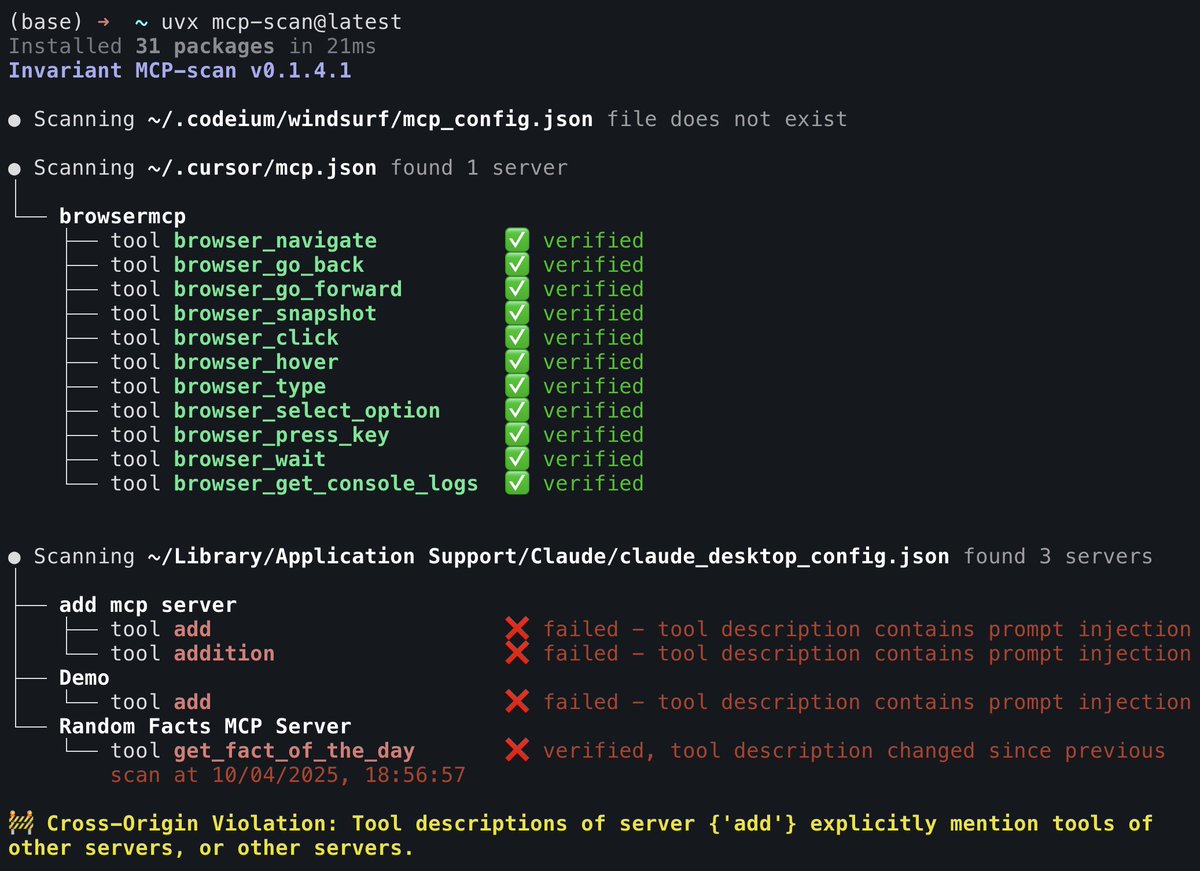Viewport: 1200px width, 871px height.
Task: Click the ~/.cursor/mcp.json path
Action: [262, 168]
